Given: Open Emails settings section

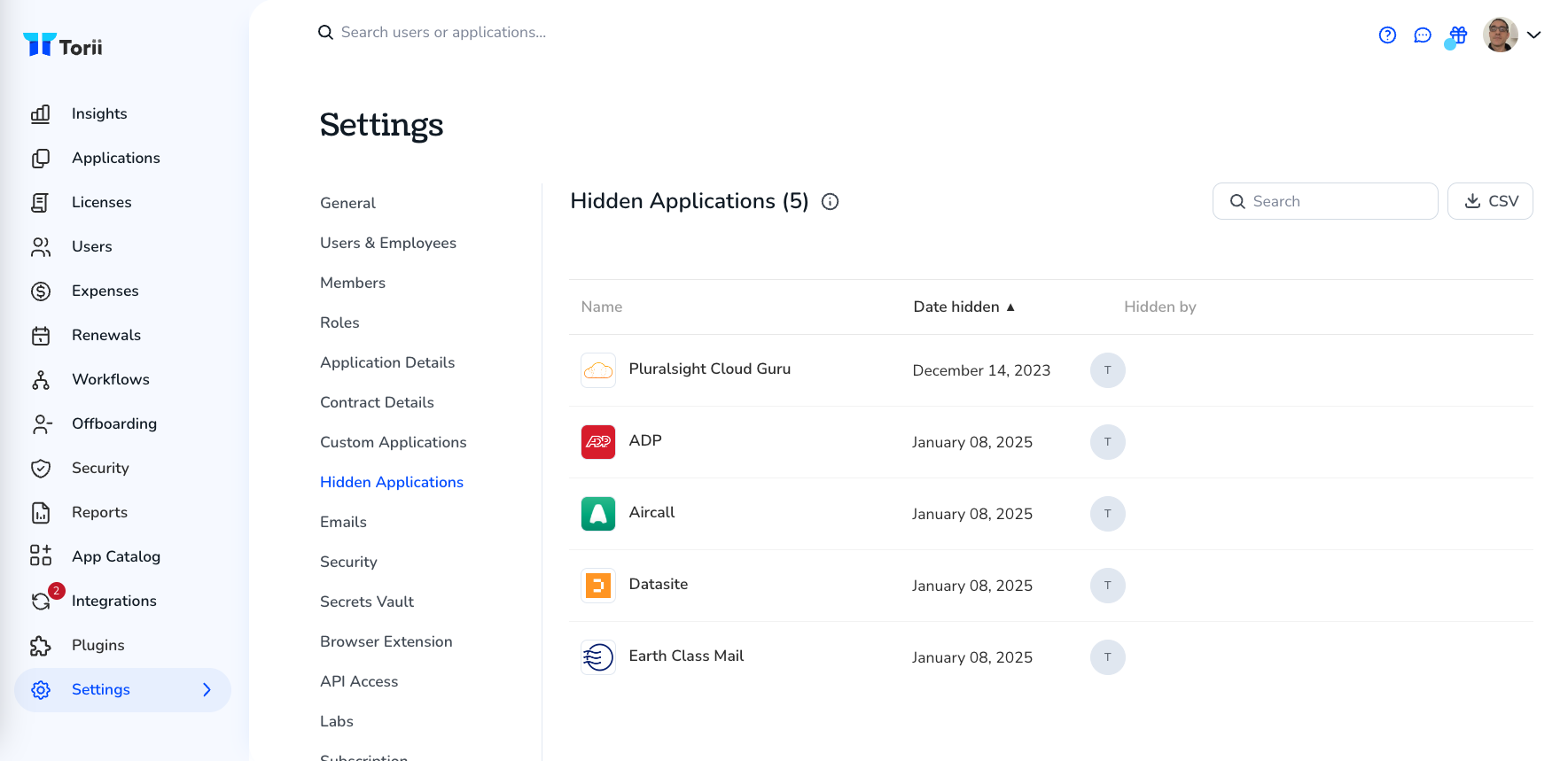Looking at the screenshot, I should click(343, 522).
